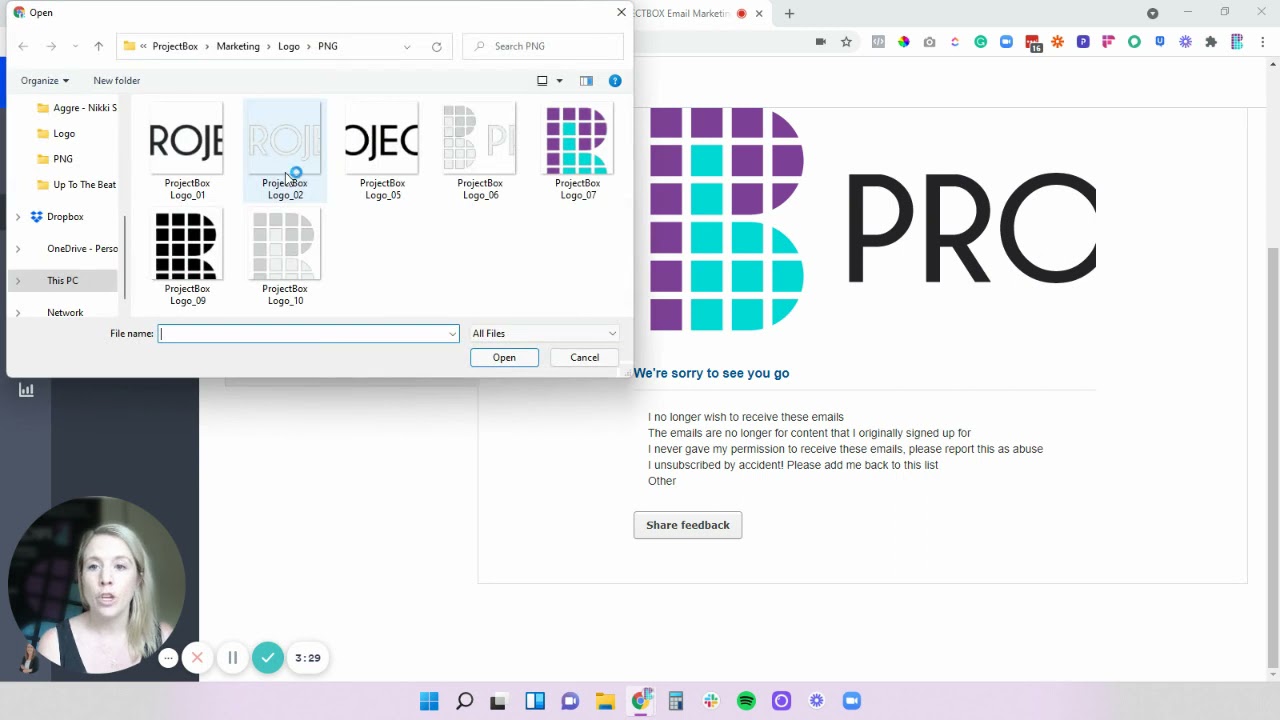Choose 'I no longer wish to receive these emails'
The height and width of the screenshot is (720, 1280).
click(746, 417)
